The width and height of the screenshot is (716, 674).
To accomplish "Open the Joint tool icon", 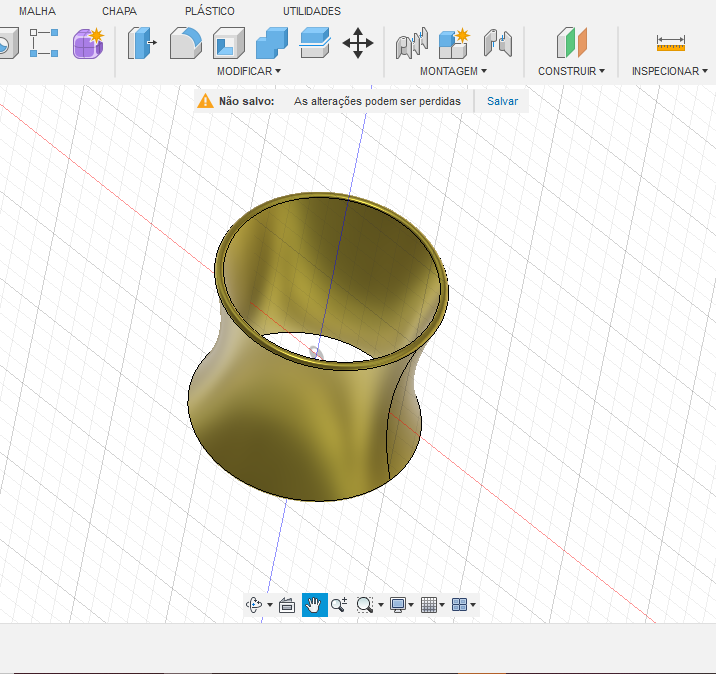I will pyautogui.click(x=412, y=43).
